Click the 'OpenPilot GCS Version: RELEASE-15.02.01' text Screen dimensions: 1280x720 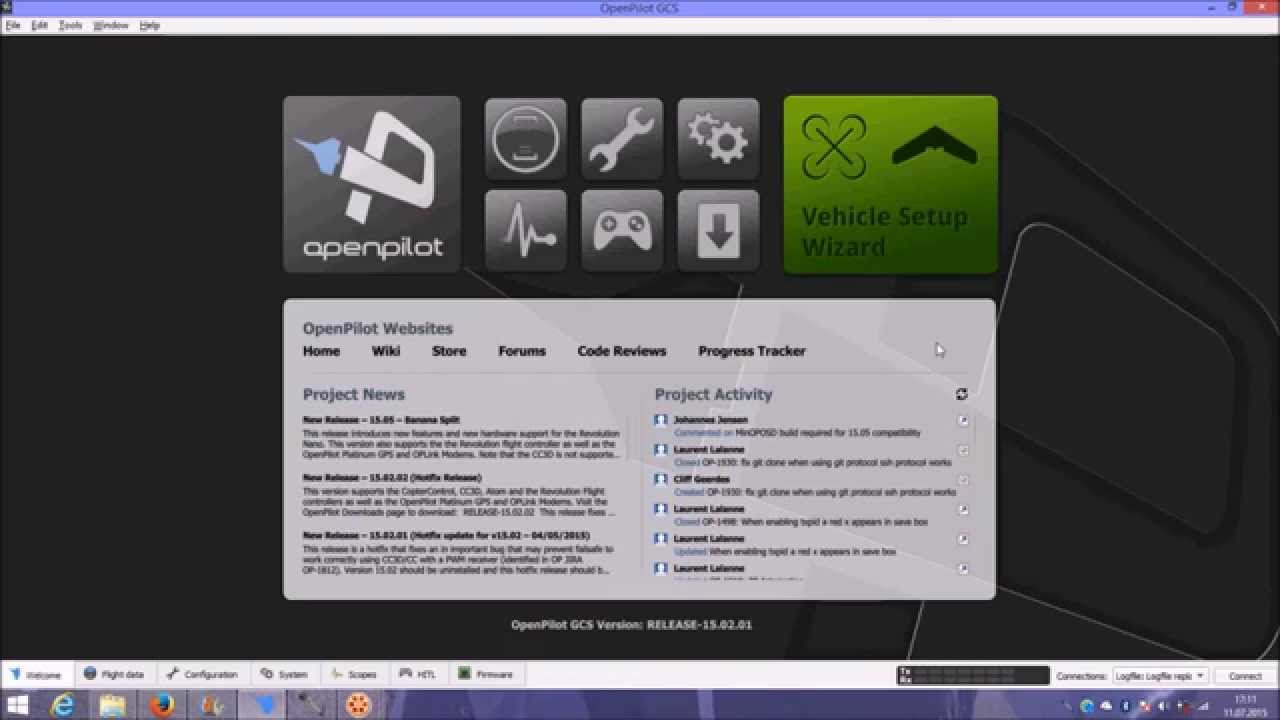coord(631,625)
